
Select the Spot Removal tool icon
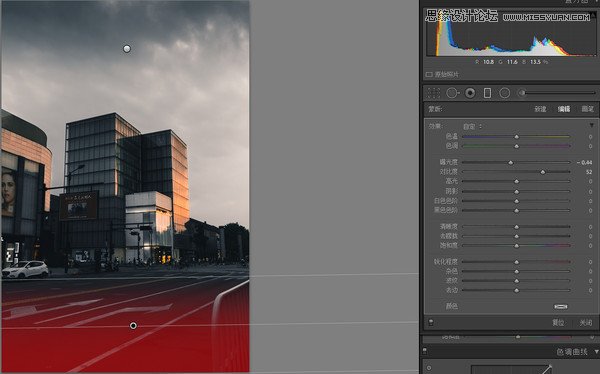click(x=452, y=93)
